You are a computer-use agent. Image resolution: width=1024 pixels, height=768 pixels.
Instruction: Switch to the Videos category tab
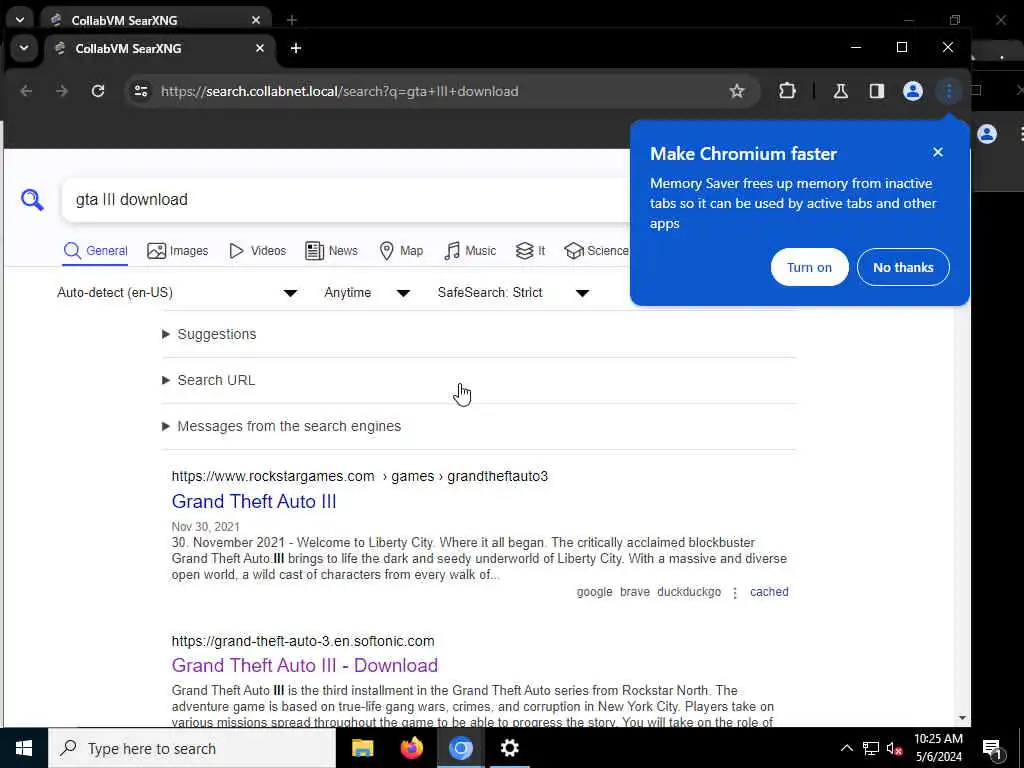[x=257, y=251]
